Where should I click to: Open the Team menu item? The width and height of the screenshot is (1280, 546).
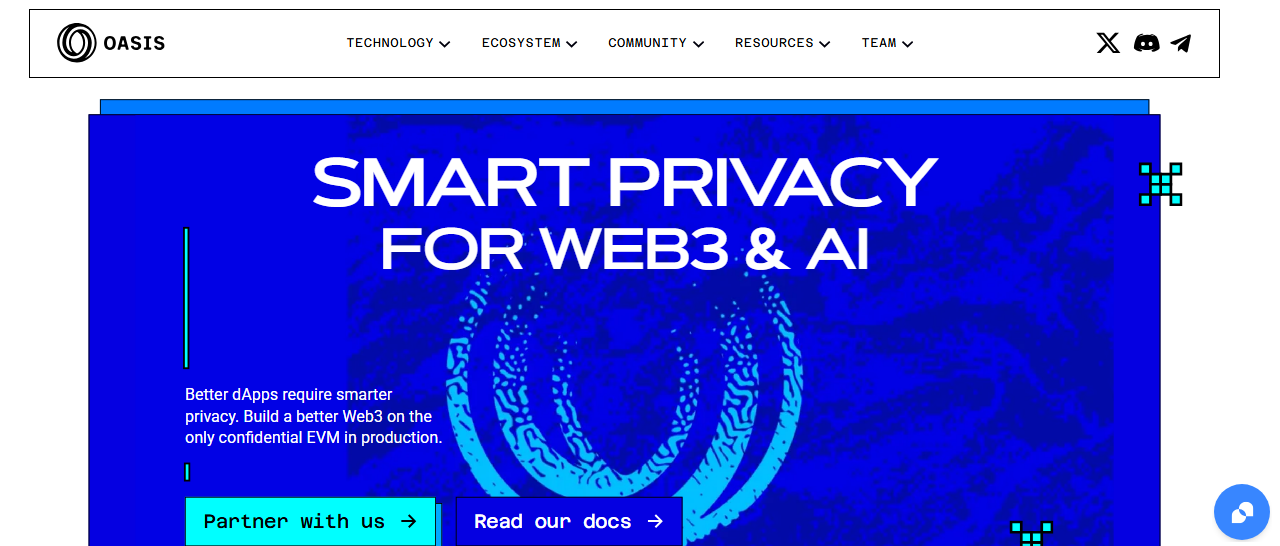tap(879, 43)
